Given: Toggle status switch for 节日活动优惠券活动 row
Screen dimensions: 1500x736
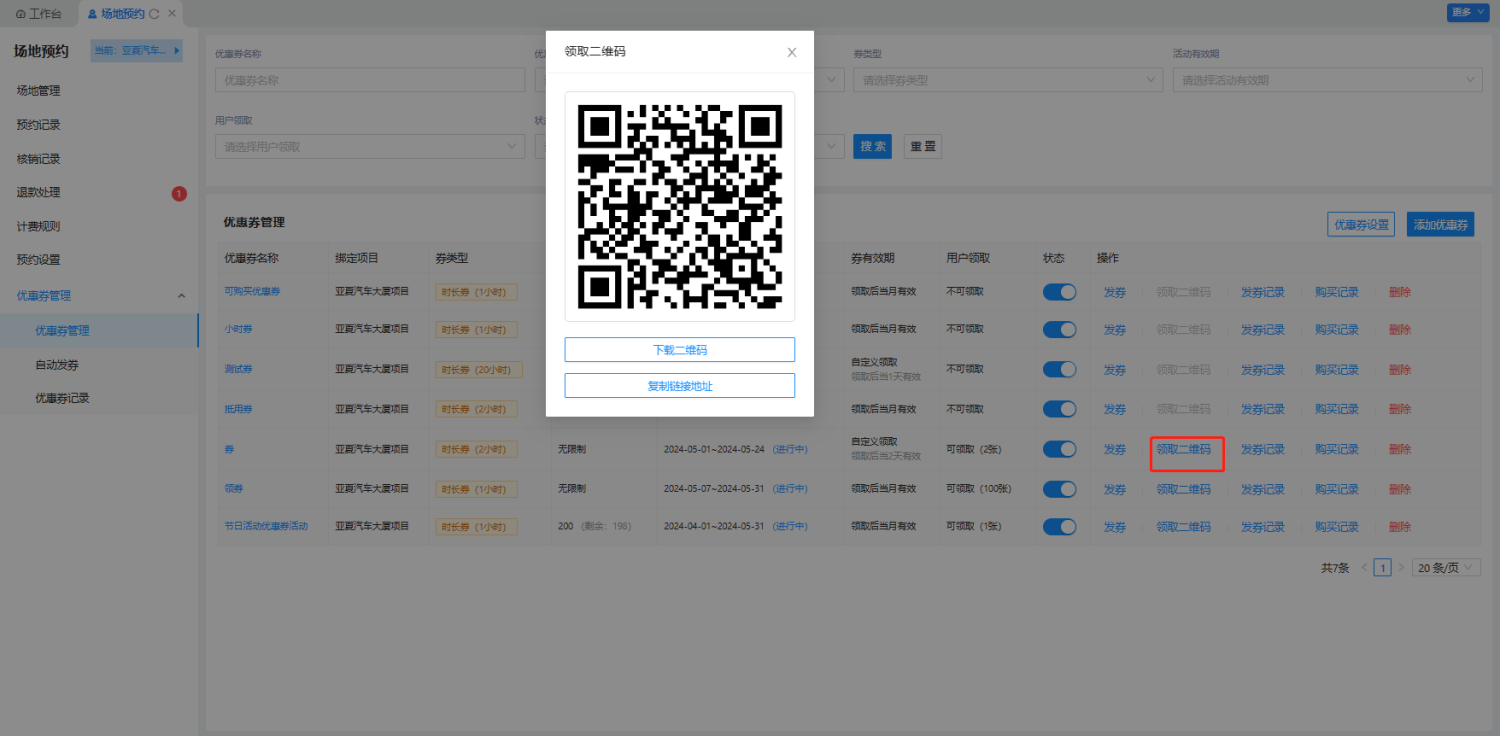Looking at the screenshot, I should tap(1059, 527).
